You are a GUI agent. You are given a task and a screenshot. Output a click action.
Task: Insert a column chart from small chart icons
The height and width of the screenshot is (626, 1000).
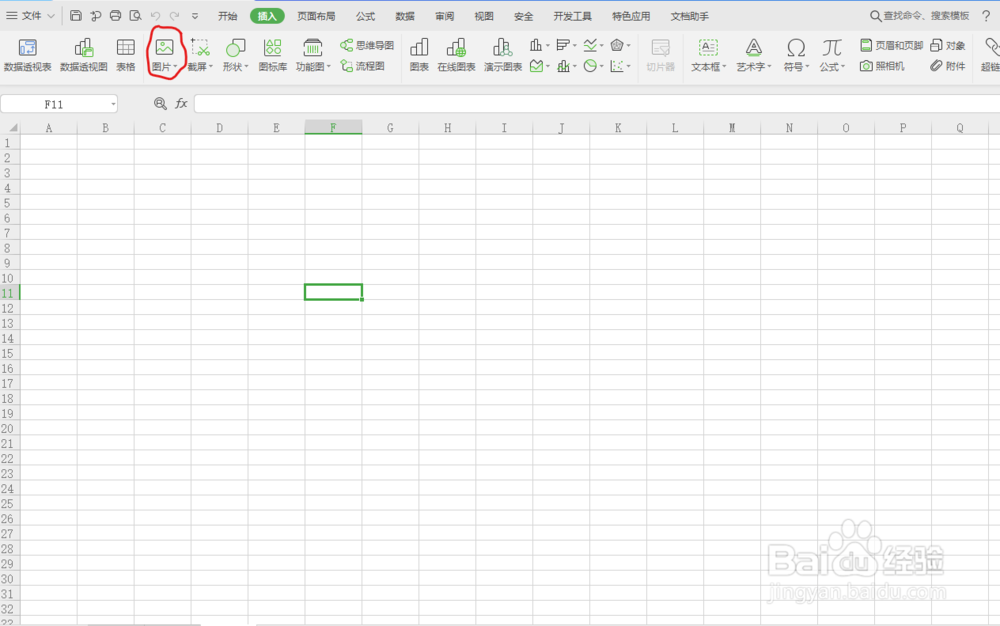[x=536, y=45]
